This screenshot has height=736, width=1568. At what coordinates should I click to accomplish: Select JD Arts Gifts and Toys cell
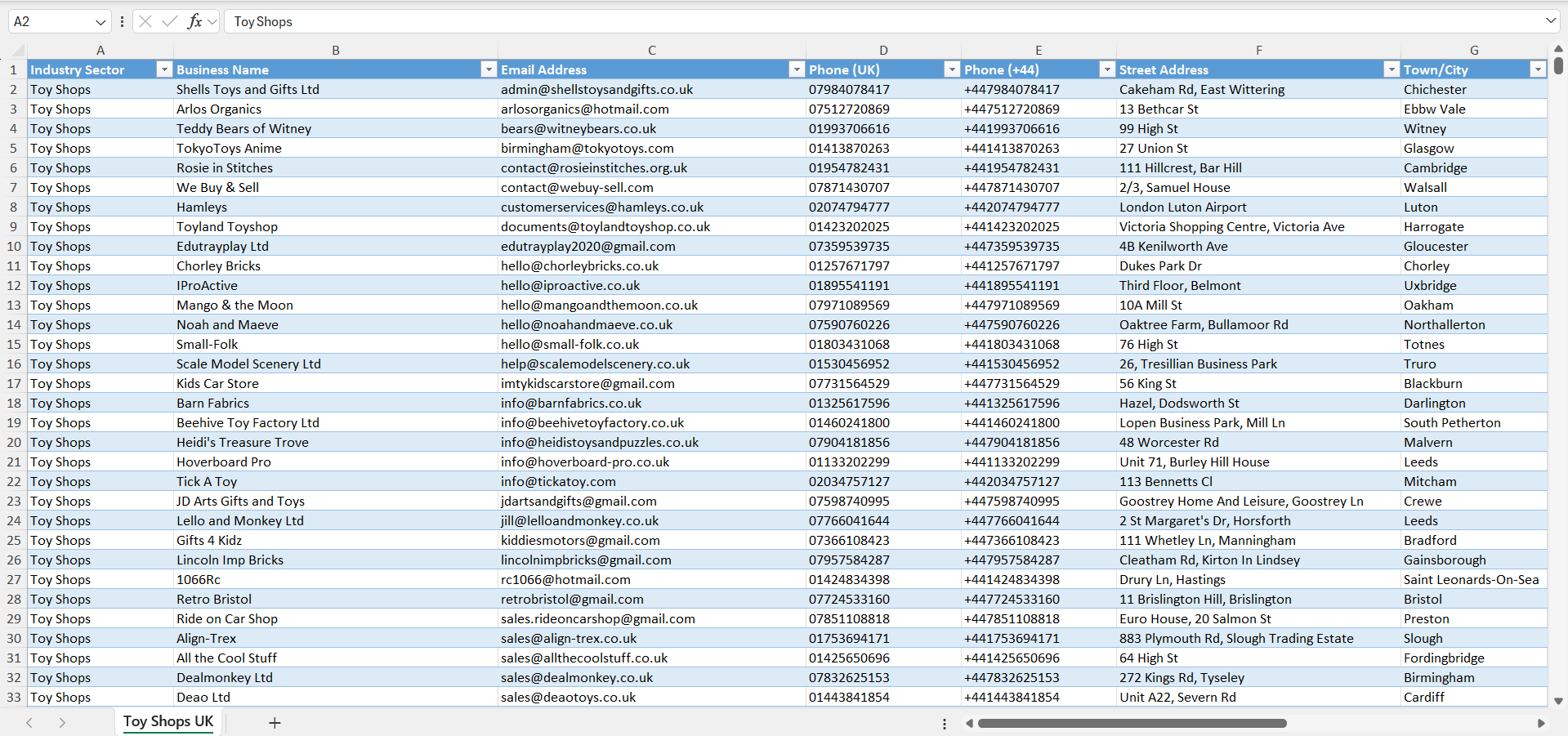336,501
